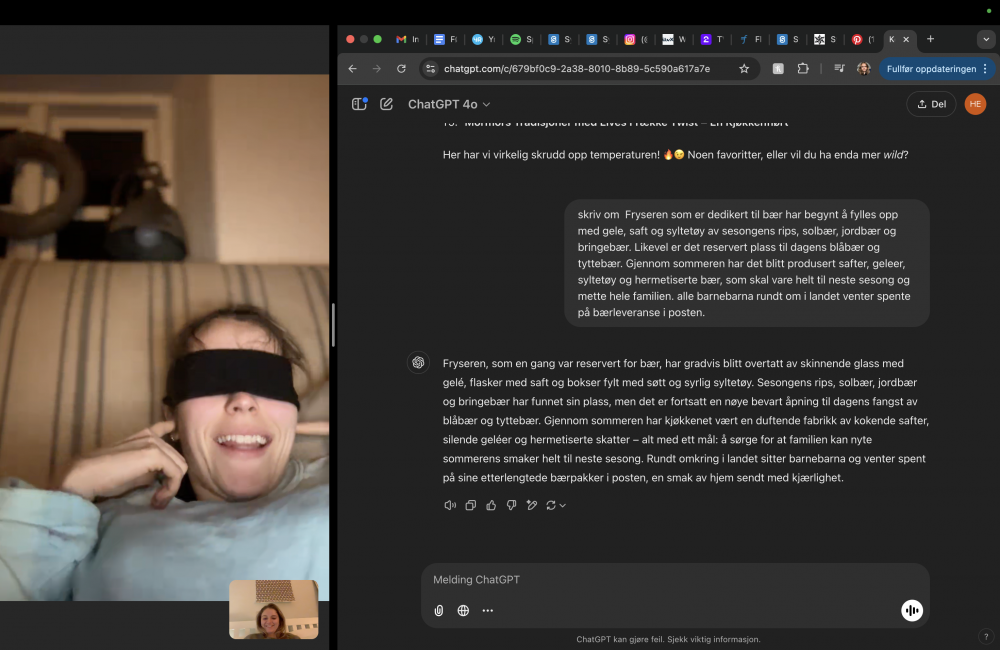Start a new chat with the compose icon

coord(386,104)
